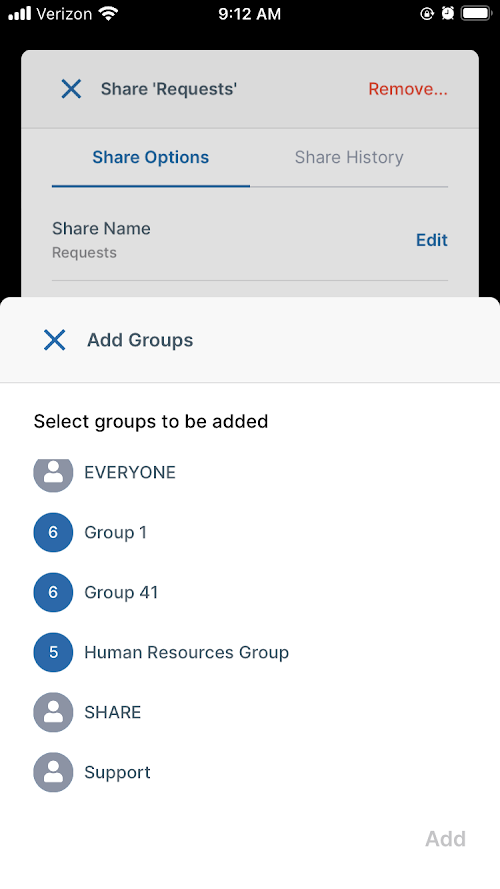The height and width of the screenshot is (889, 500).
Task: Switch to the Share Options tab
Action: pos(151,158)
